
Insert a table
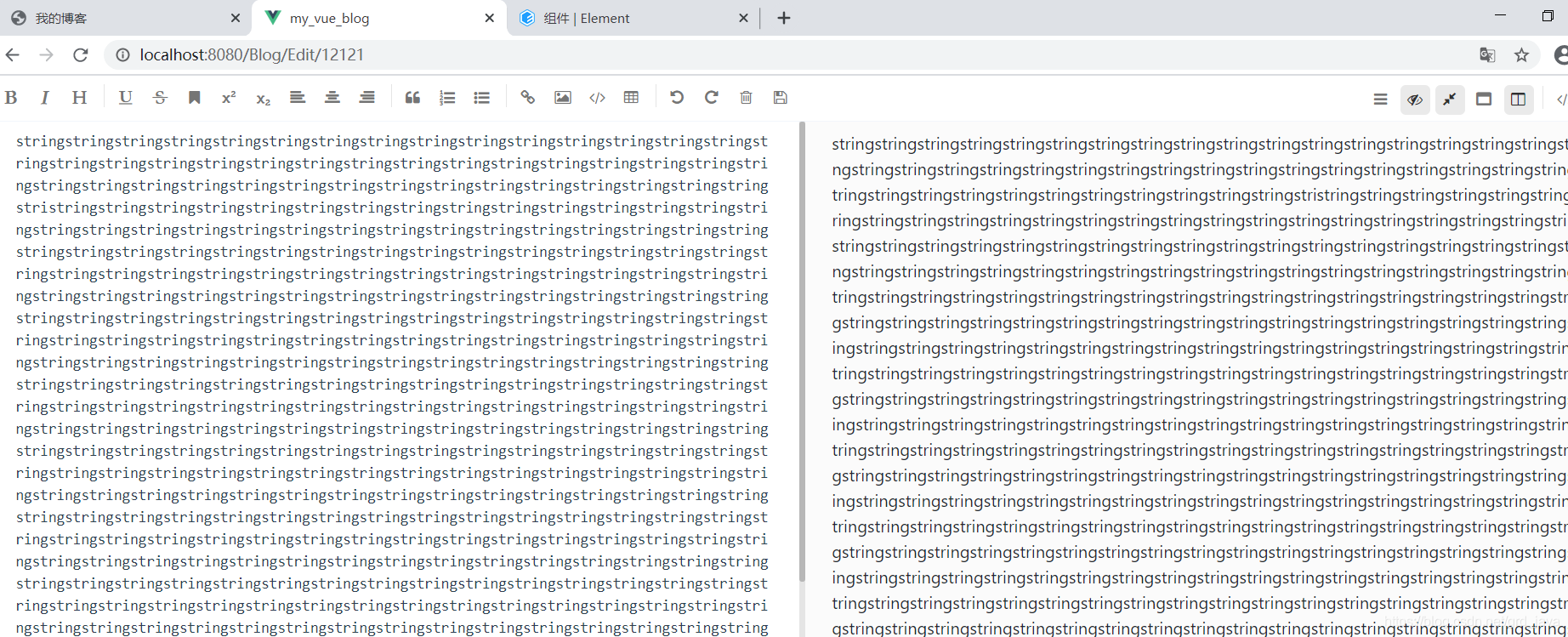tap(631, 98)
